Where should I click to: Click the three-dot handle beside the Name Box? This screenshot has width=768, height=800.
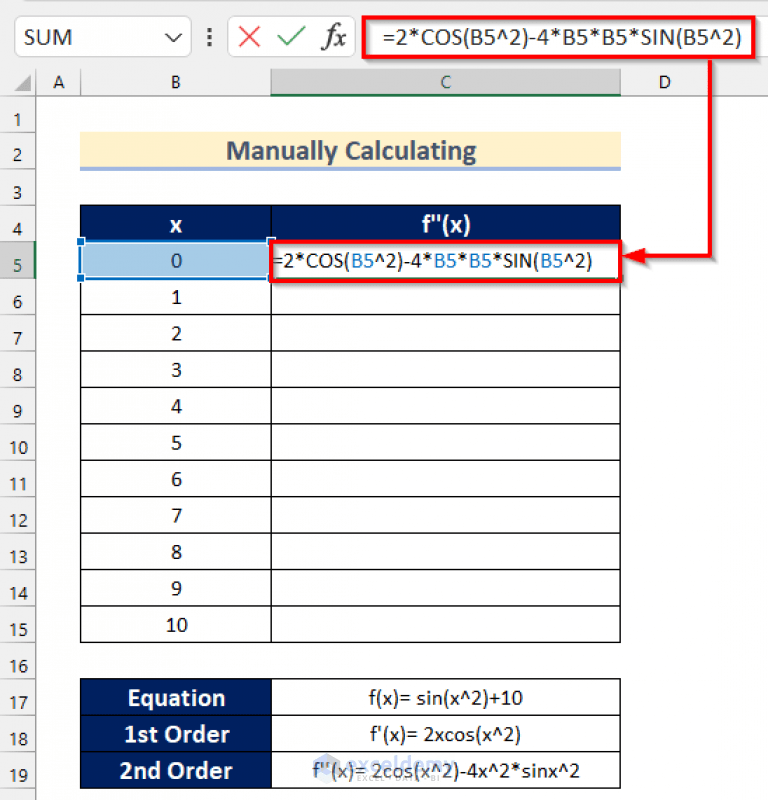[209, 37]
